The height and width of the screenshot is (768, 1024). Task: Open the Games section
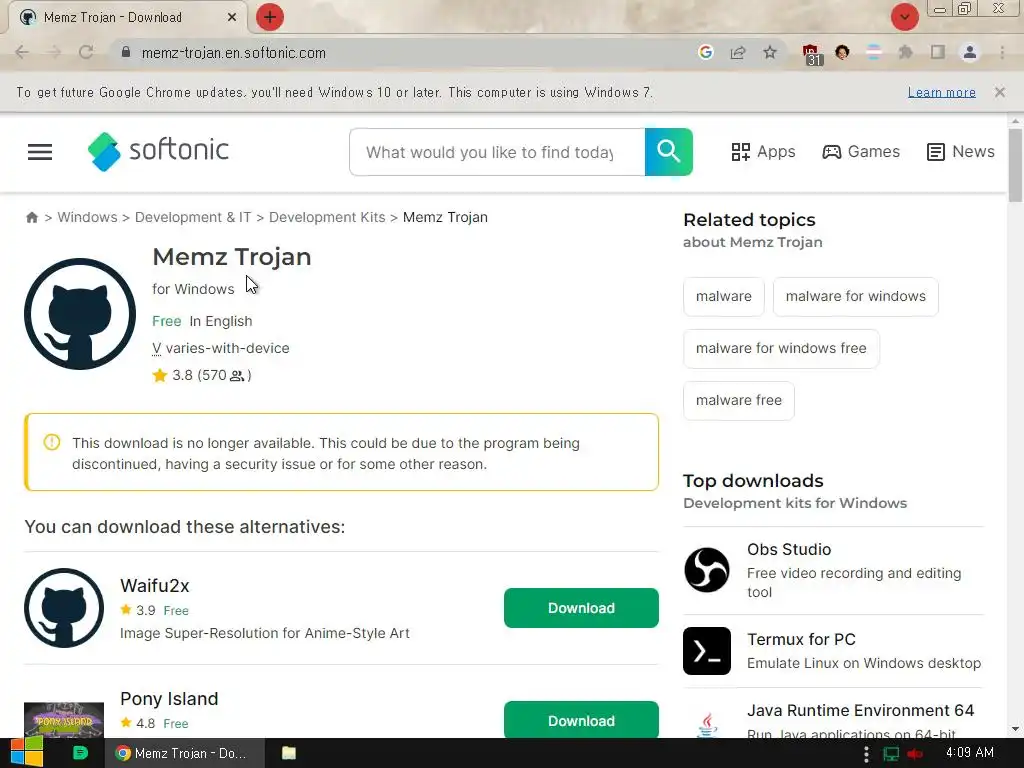click(861, 152)
